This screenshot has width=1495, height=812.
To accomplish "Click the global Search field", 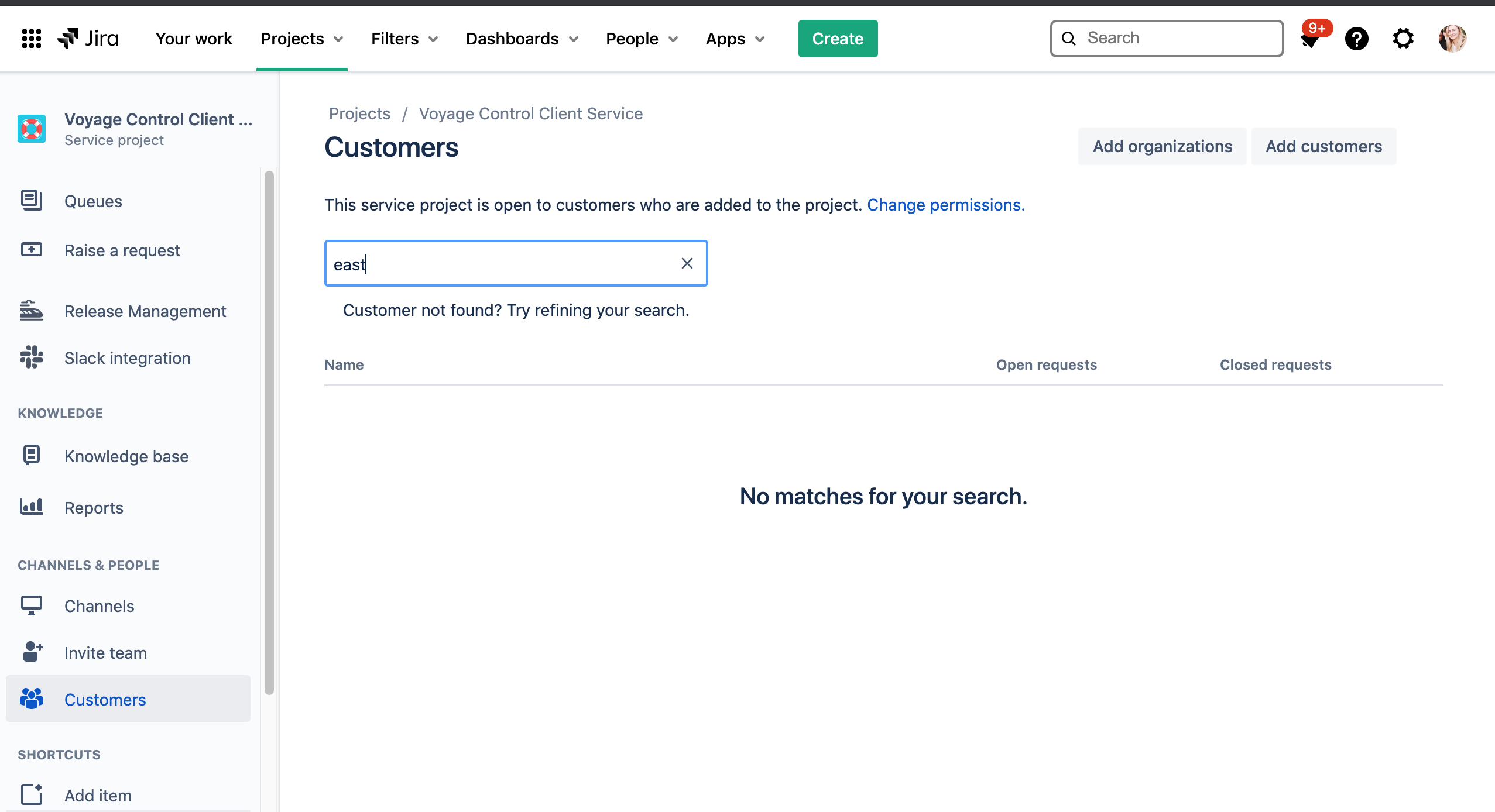I will 1167,39.
